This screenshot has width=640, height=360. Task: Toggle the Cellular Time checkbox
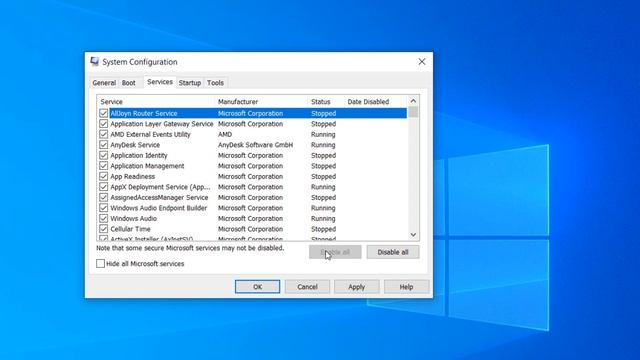coord(103,229)
